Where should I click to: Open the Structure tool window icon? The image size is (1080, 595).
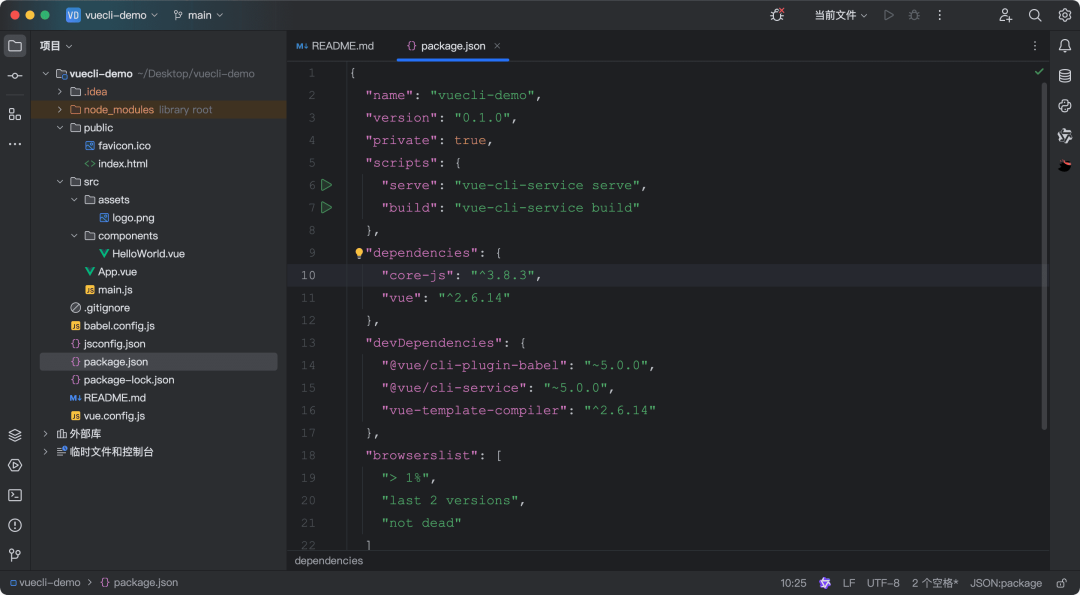click(x=15, y=114)
